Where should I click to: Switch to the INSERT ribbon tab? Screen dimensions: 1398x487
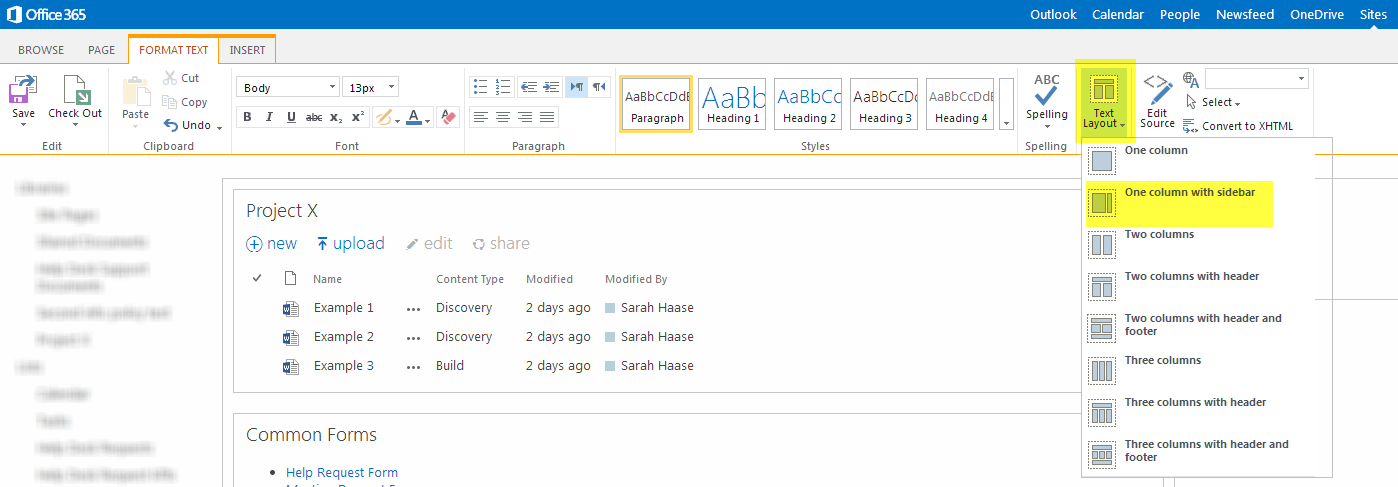click(x=247, y=50)
